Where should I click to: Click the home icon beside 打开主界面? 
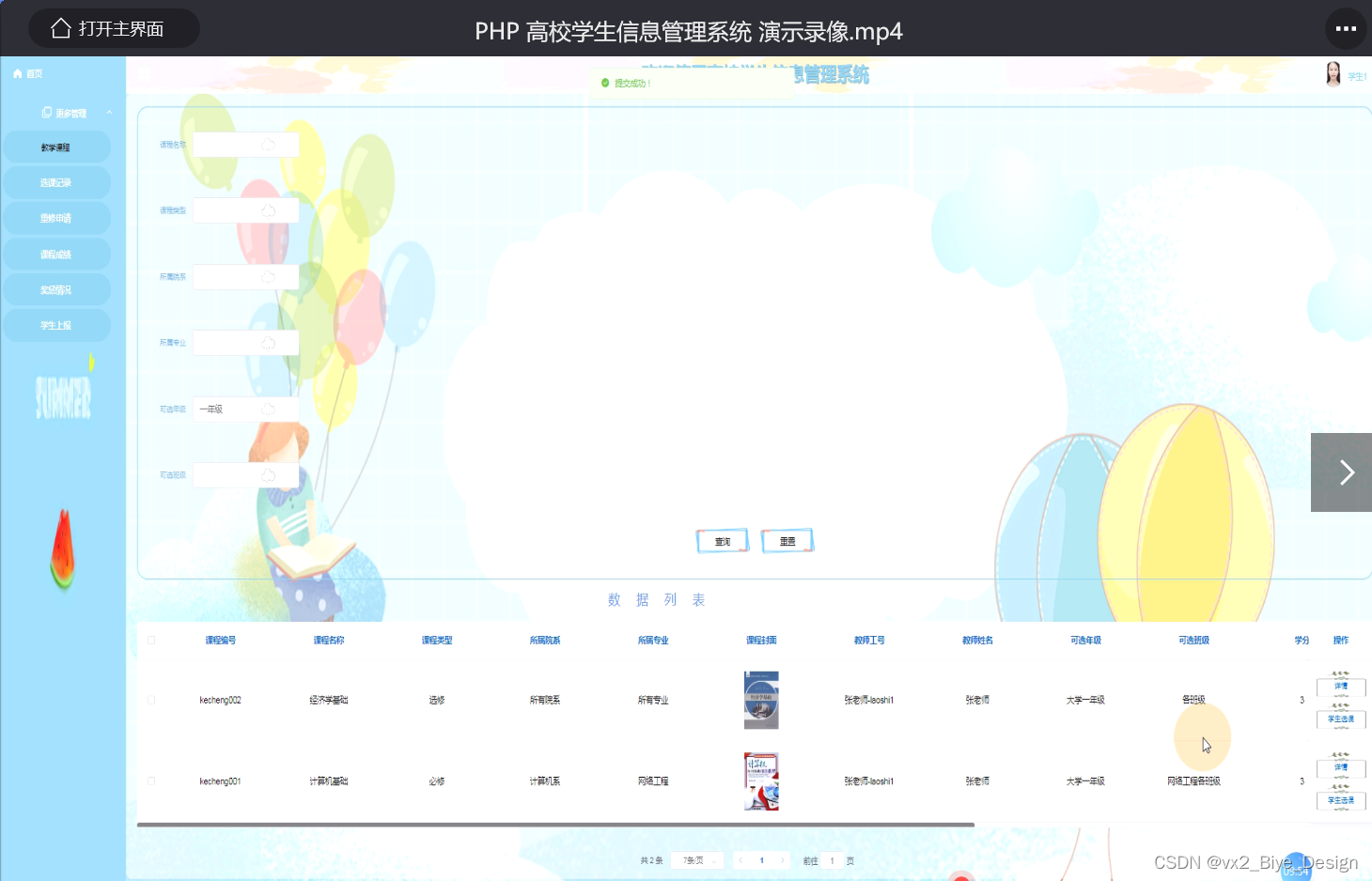[61, 28]
